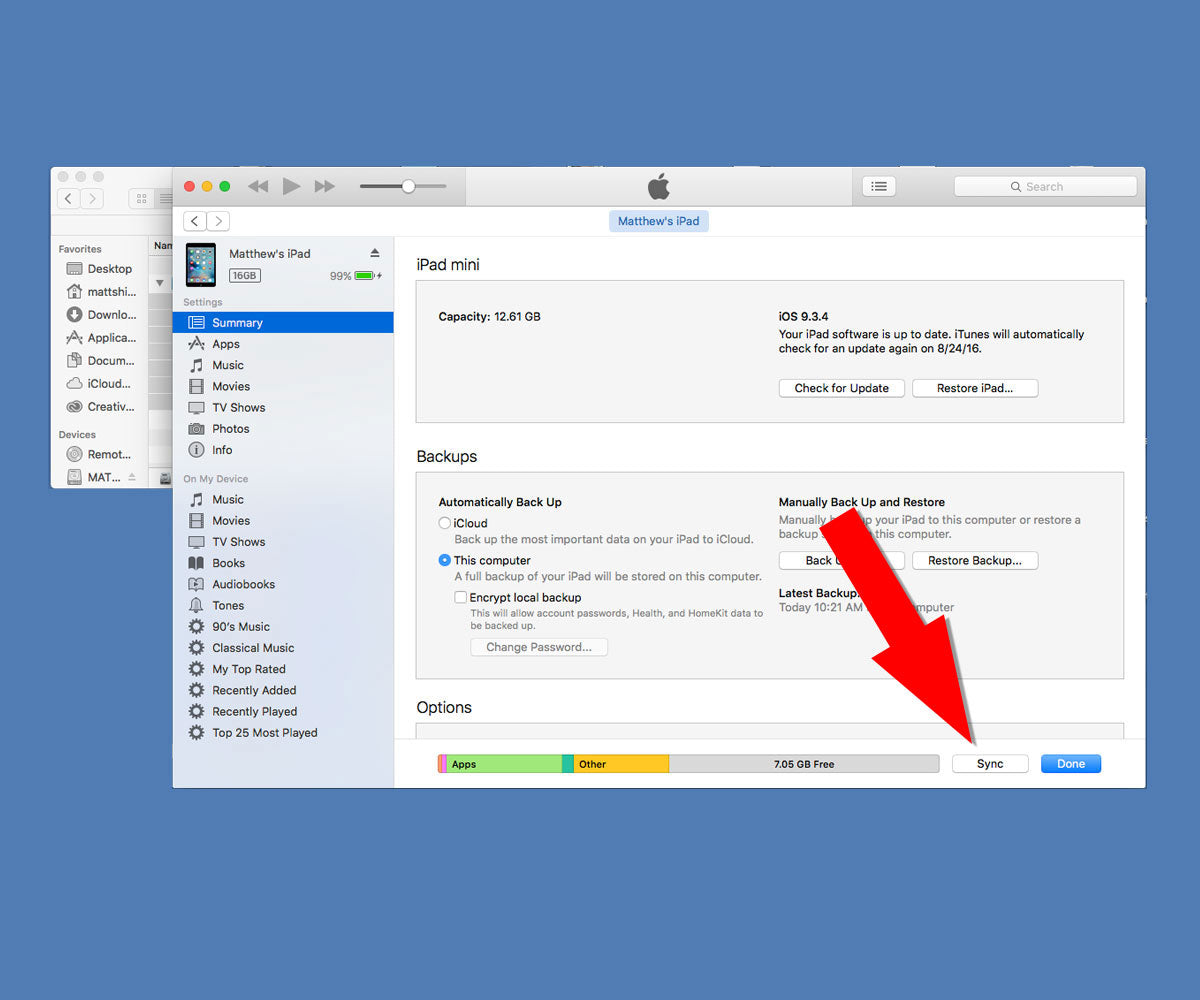Open the Recently Added playlist

[x=253, y=691]
